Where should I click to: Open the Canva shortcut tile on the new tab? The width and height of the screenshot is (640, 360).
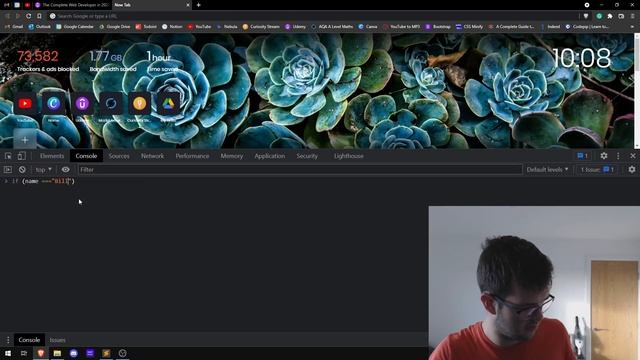coord(53,103)
